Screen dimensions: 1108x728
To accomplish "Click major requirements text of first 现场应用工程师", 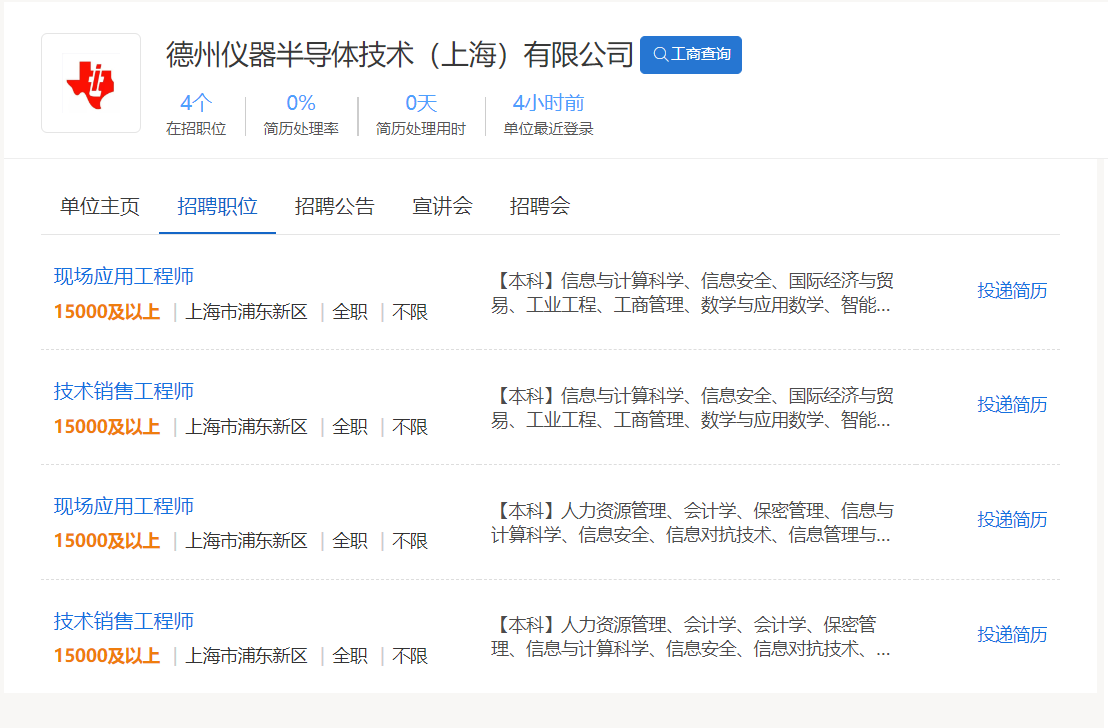I will click(692, 293).
